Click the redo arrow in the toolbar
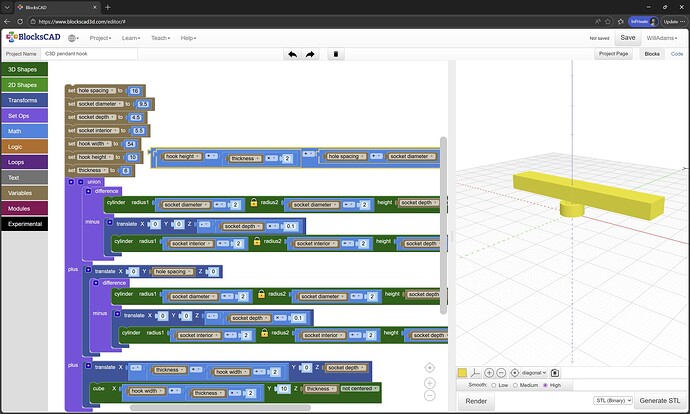Image resolution: width=690 pixels, height=414 pixels. (x=310, y=54)
